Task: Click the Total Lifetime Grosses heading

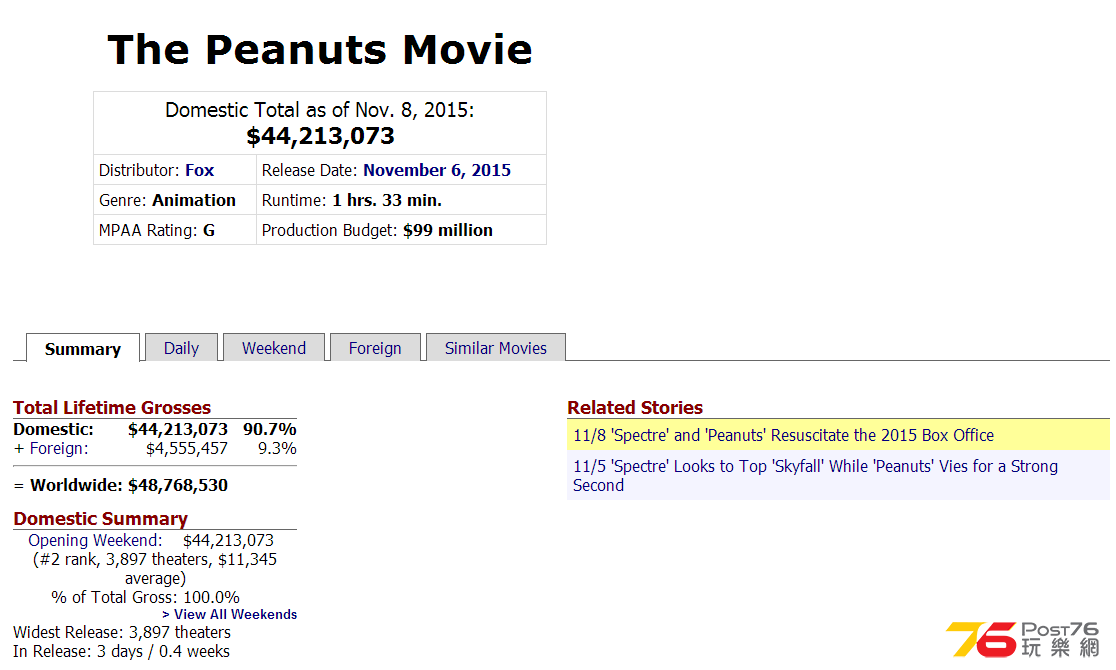Action: point(112,407)
